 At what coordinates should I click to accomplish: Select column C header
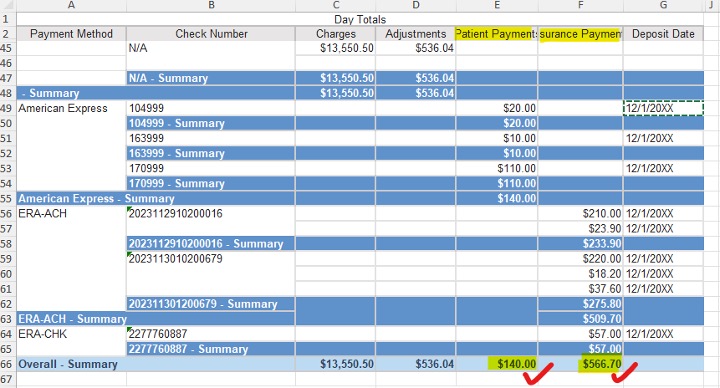pyautogui.click(x=336, y=6)
